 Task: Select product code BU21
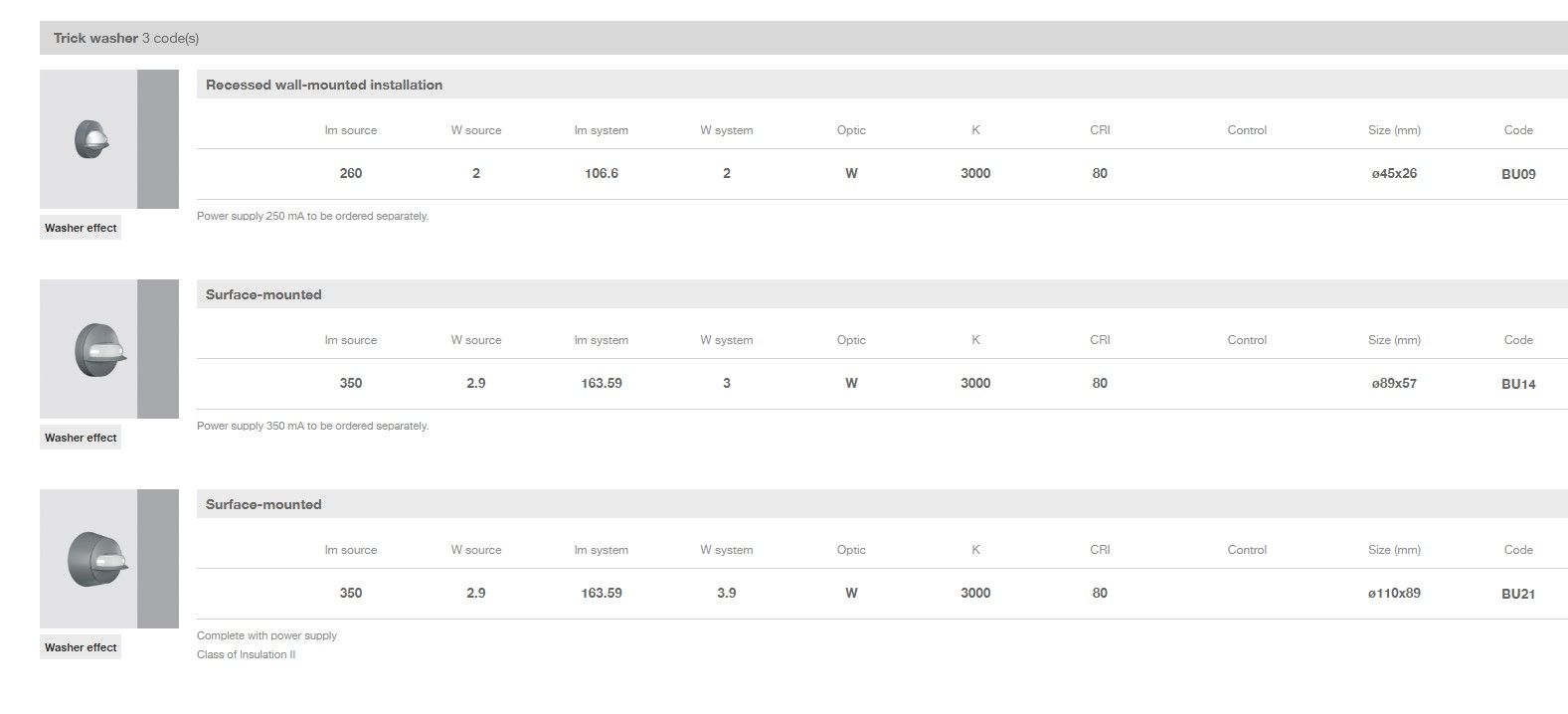[x=1518, y=594]
